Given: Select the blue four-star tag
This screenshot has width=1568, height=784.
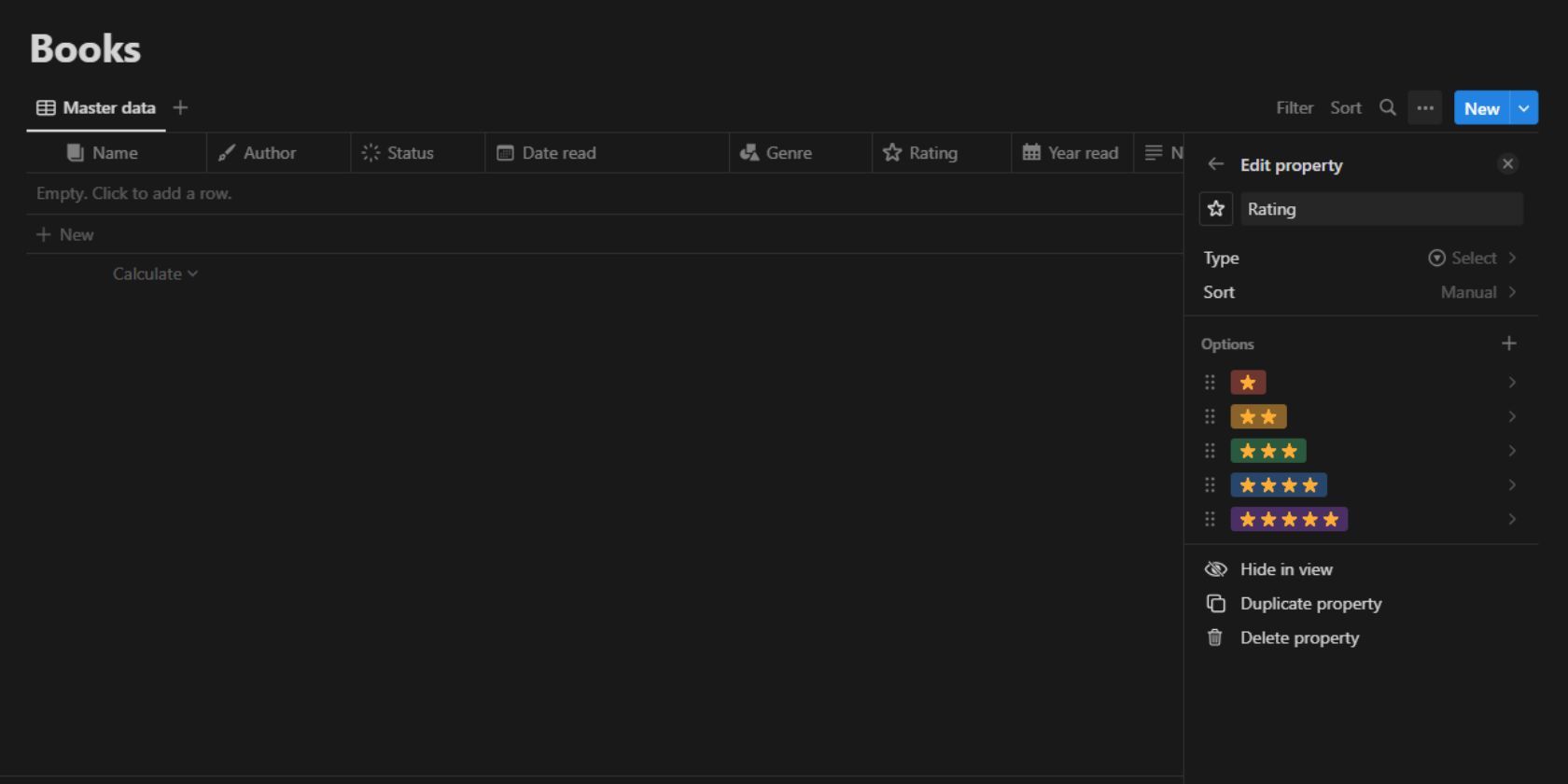Looking at the screenshot, I should [1279, 484].
